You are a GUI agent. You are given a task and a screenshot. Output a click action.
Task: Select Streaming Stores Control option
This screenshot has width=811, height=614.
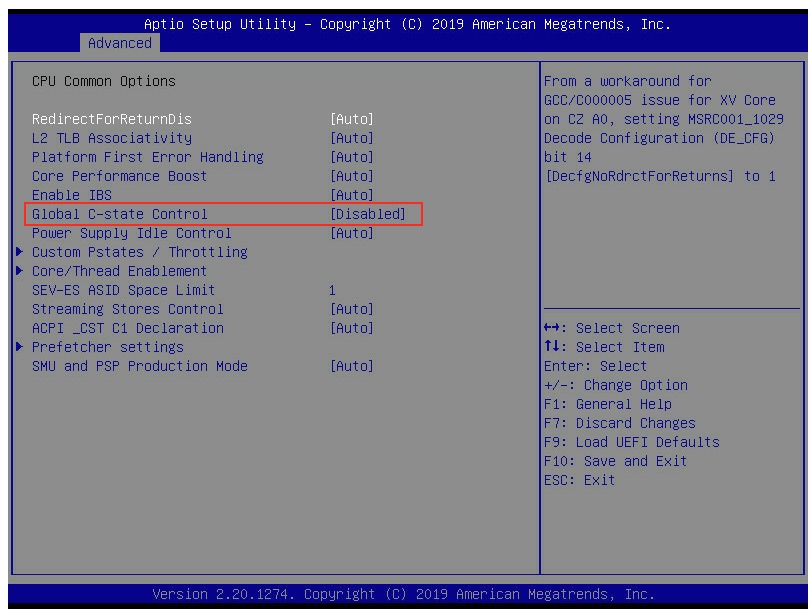[x=128, y=309]
